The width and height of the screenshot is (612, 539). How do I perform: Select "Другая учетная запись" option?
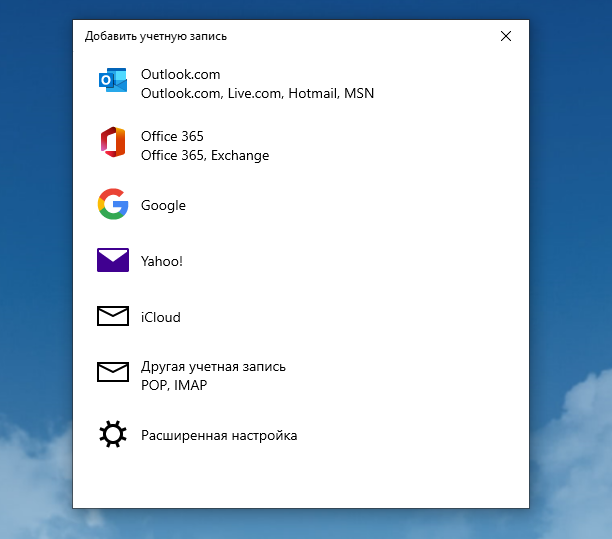tap(213, 366)
